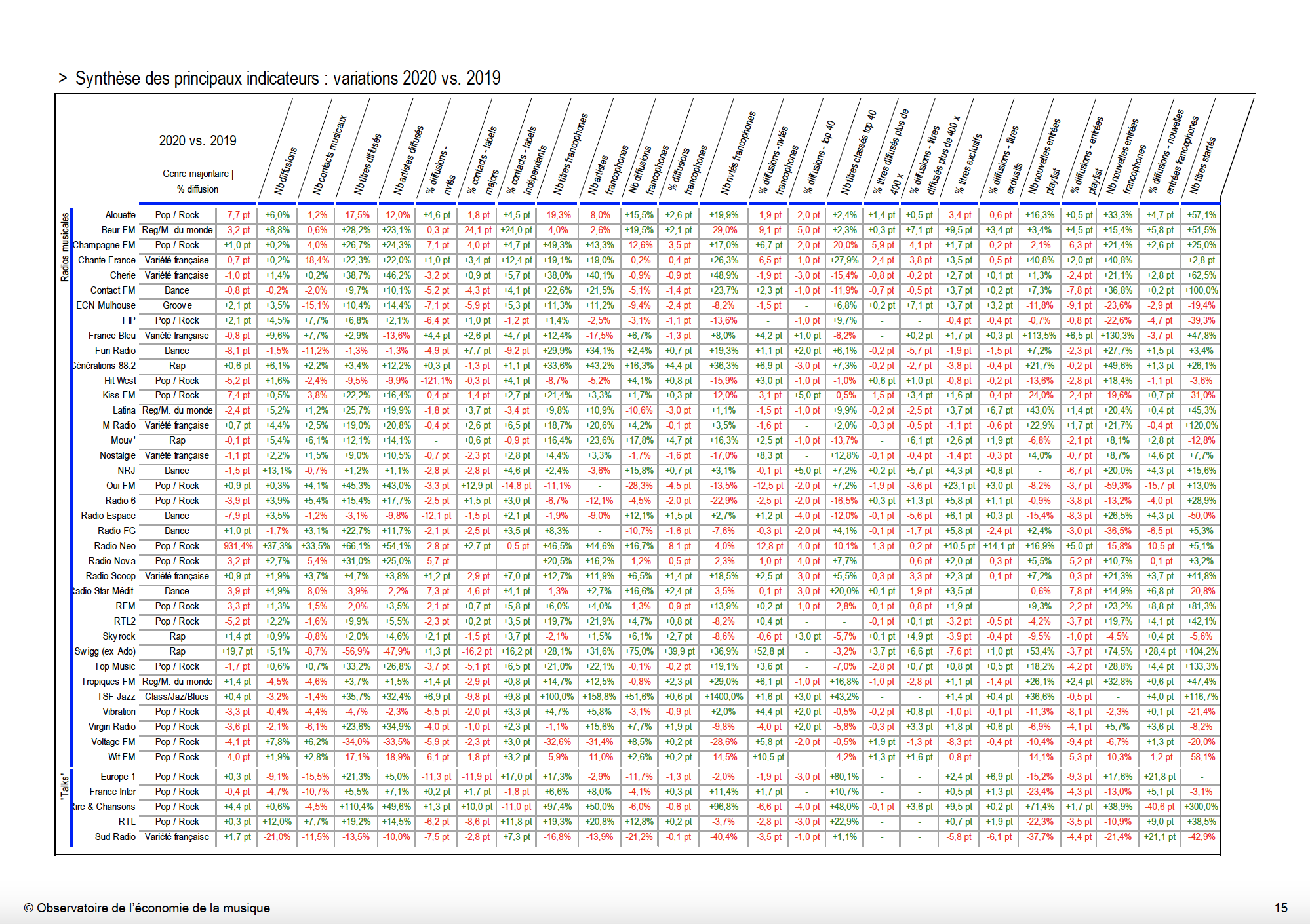
Task: Select the Alouette row label
Action: click(120, 215)
